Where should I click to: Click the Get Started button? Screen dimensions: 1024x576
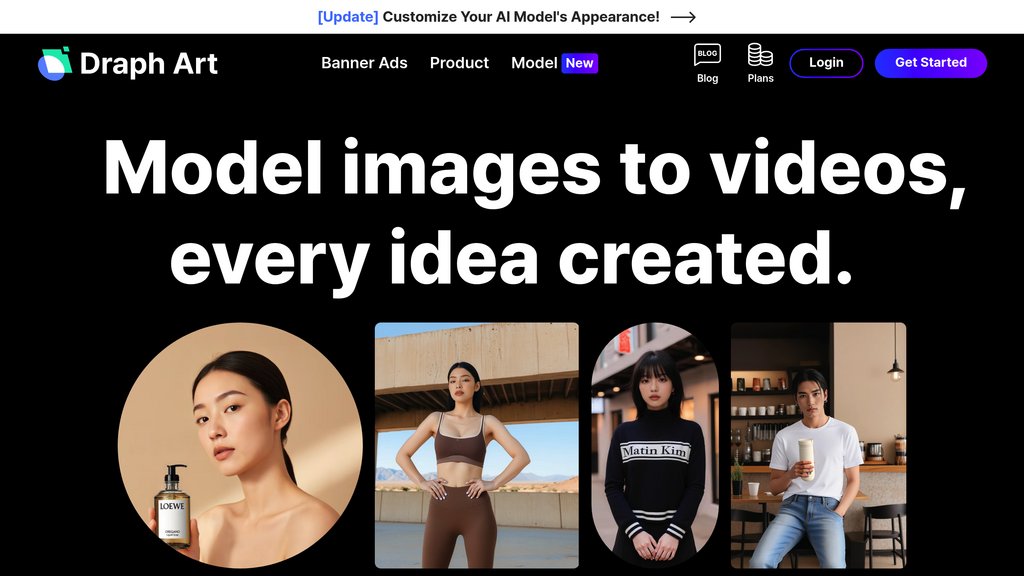(x=931, y=63)
